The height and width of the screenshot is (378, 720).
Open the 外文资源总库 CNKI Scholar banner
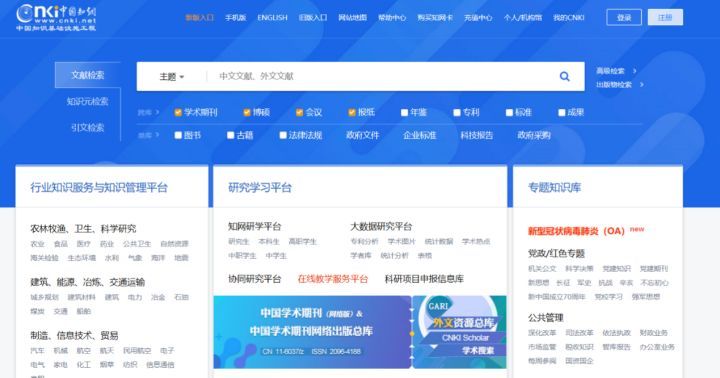[x=460, y=332]
